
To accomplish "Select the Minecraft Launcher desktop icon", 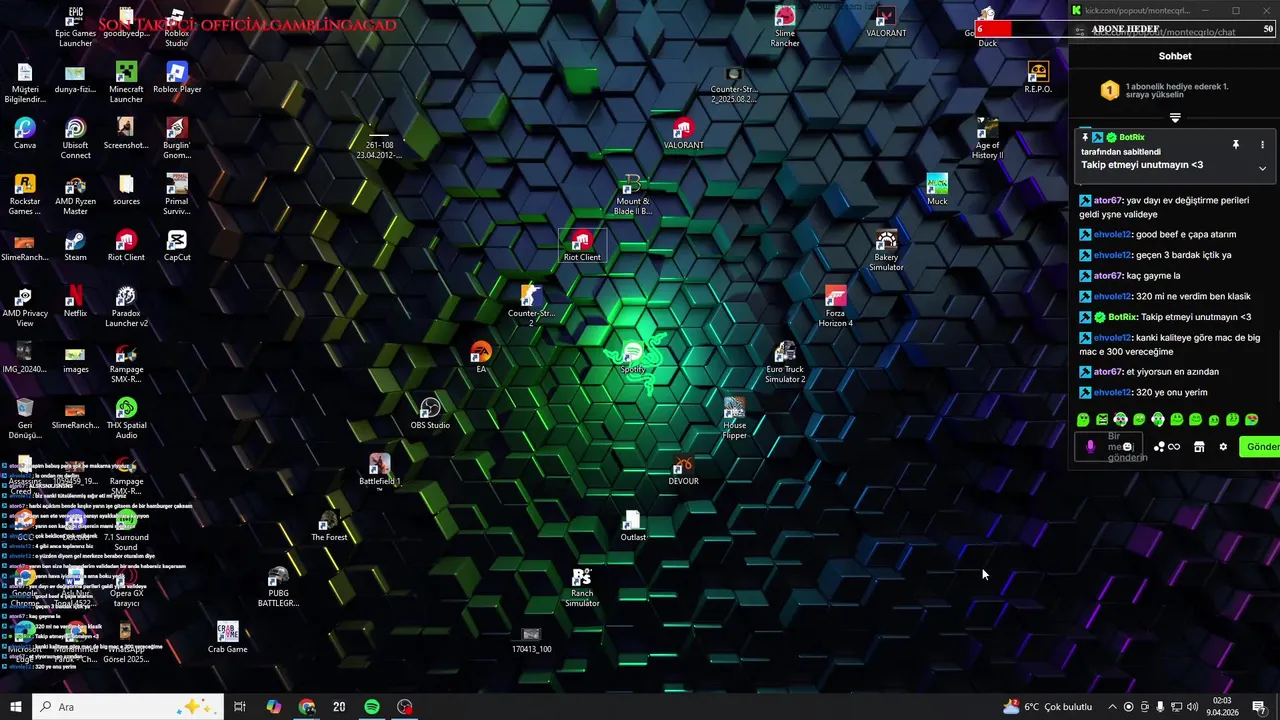I will pyautogui.click(x=126, y=83).
